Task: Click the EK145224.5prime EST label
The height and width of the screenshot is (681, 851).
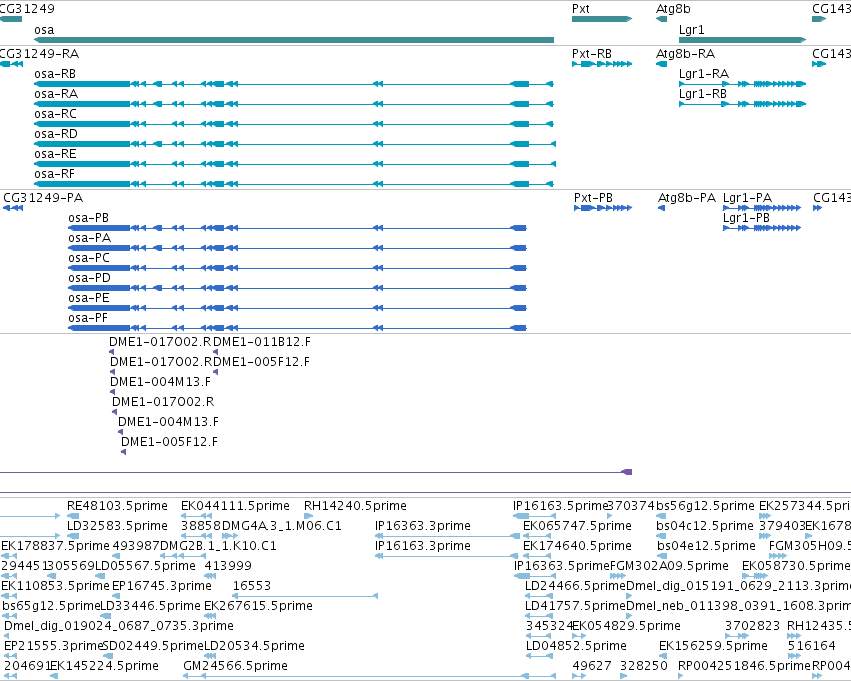Action: click(x=104, y=667)
